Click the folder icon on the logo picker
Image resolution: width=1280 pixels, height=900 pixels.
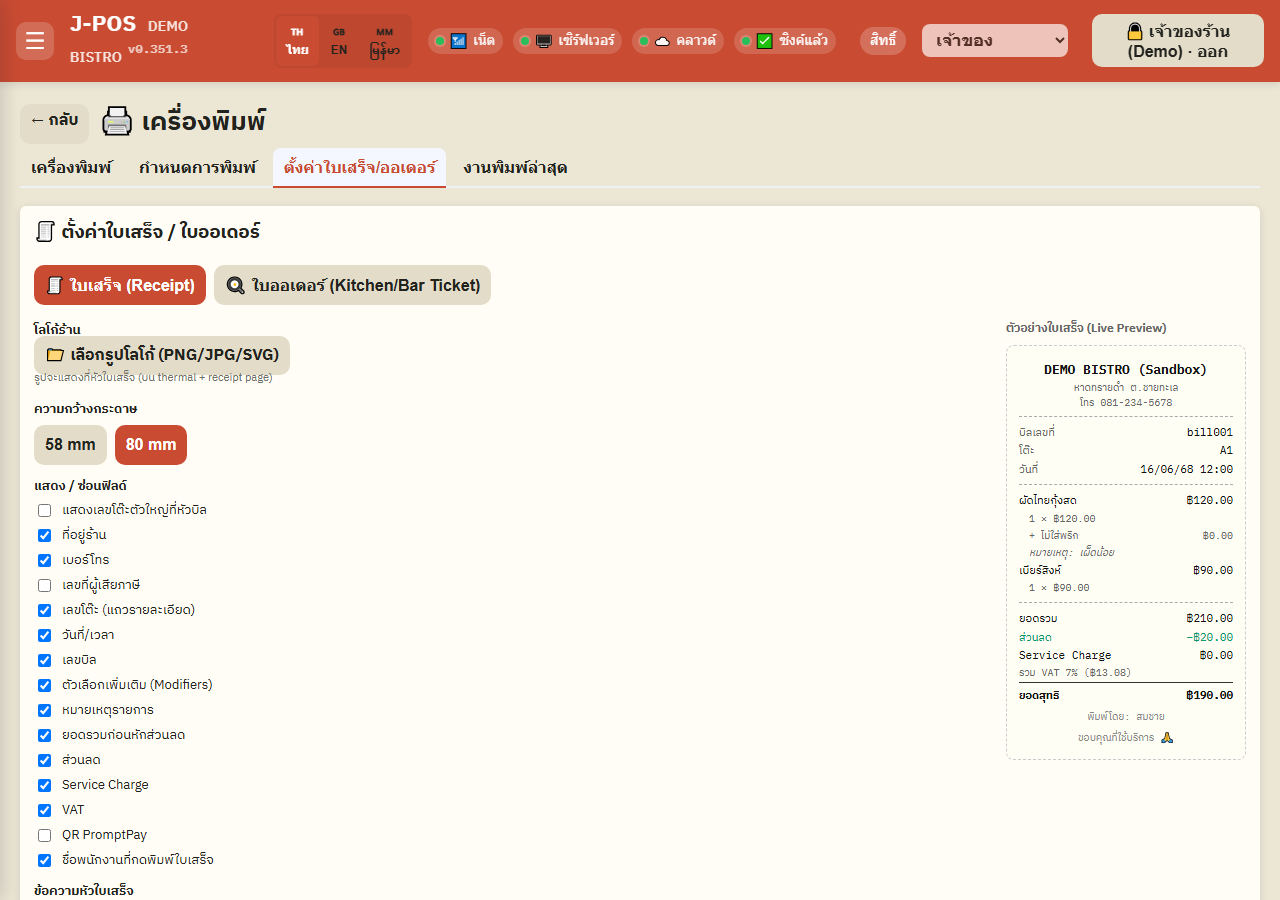[x=55, y=355]
